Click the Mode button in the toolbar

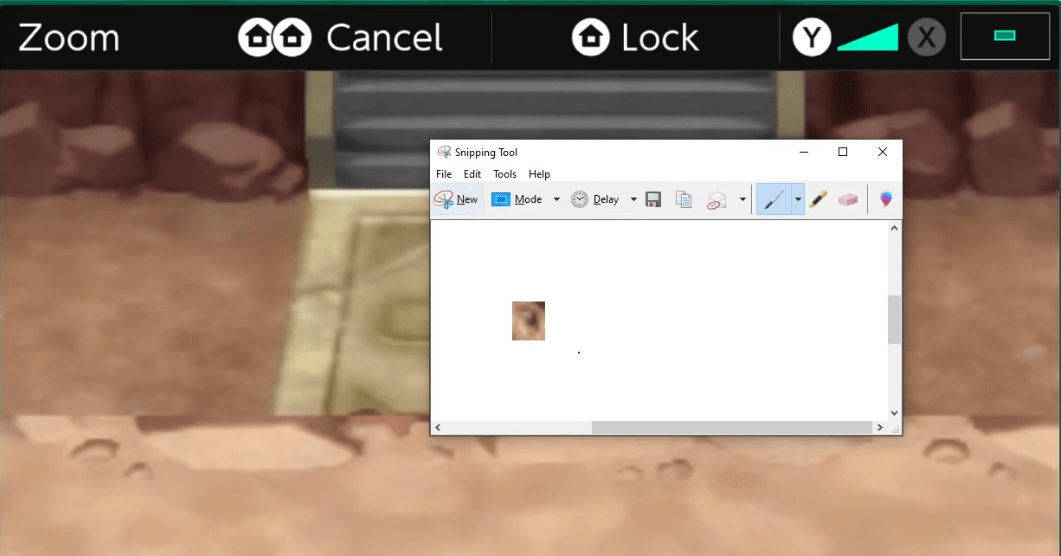point(517,200)
